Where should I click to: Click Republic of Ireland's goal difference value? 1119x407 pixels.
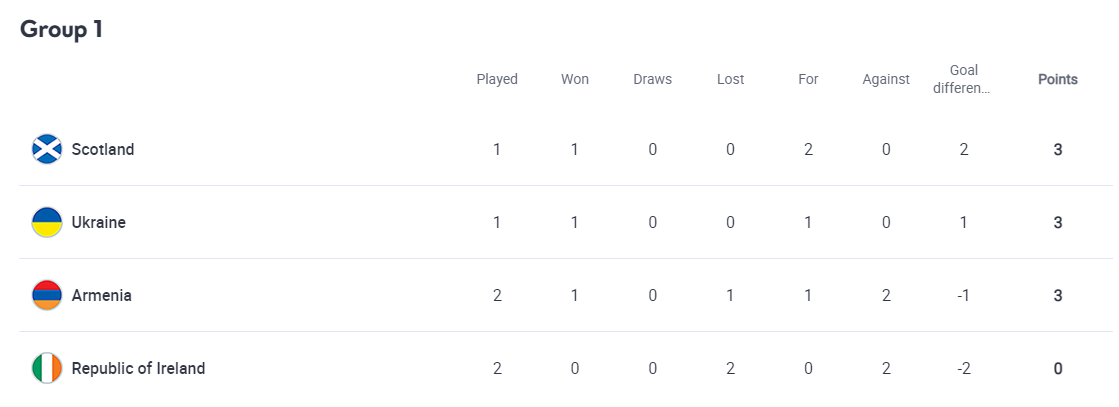pos(964,368)
